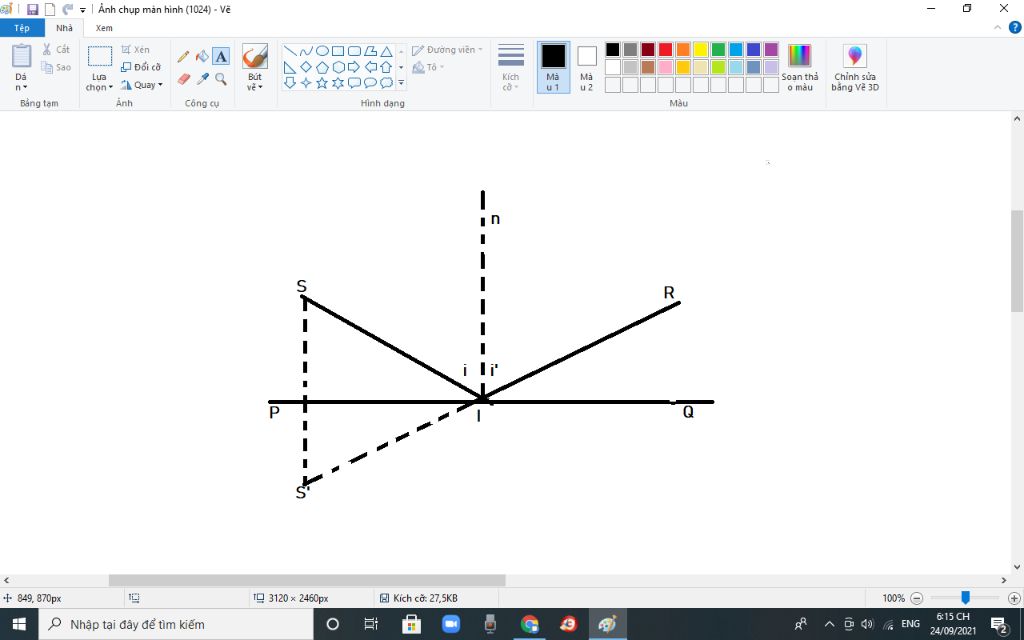
Task: Click the Save icon in quick access toolbar
Action: 32,9
